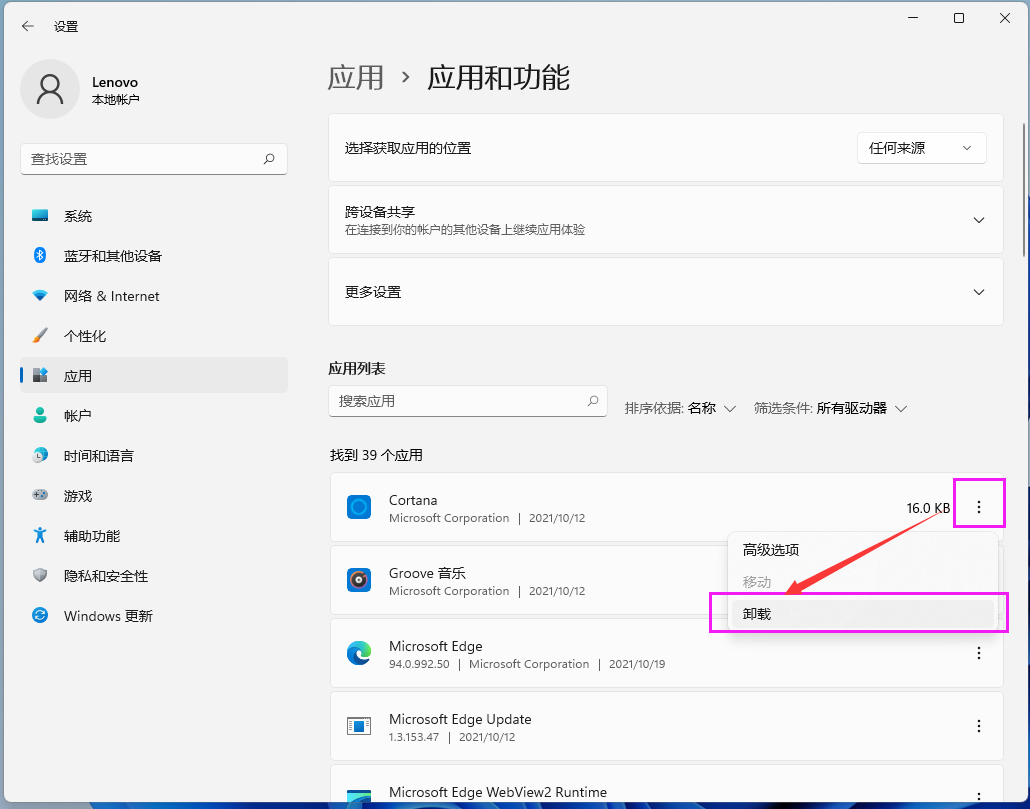Click the Apps (应用) breadcrumb link in the title
Screen dimensions: 1030x809
(x=355, y=77)
